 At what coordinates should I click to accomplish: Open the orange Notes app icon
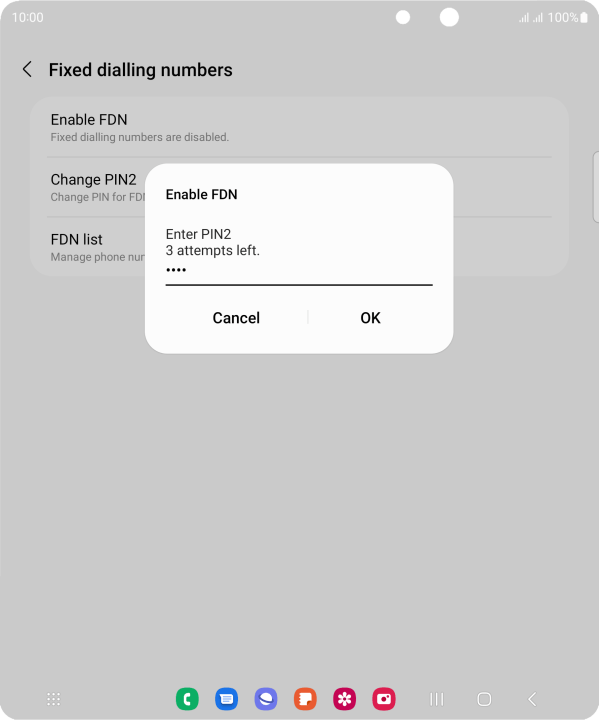click(x=305, y=699)
